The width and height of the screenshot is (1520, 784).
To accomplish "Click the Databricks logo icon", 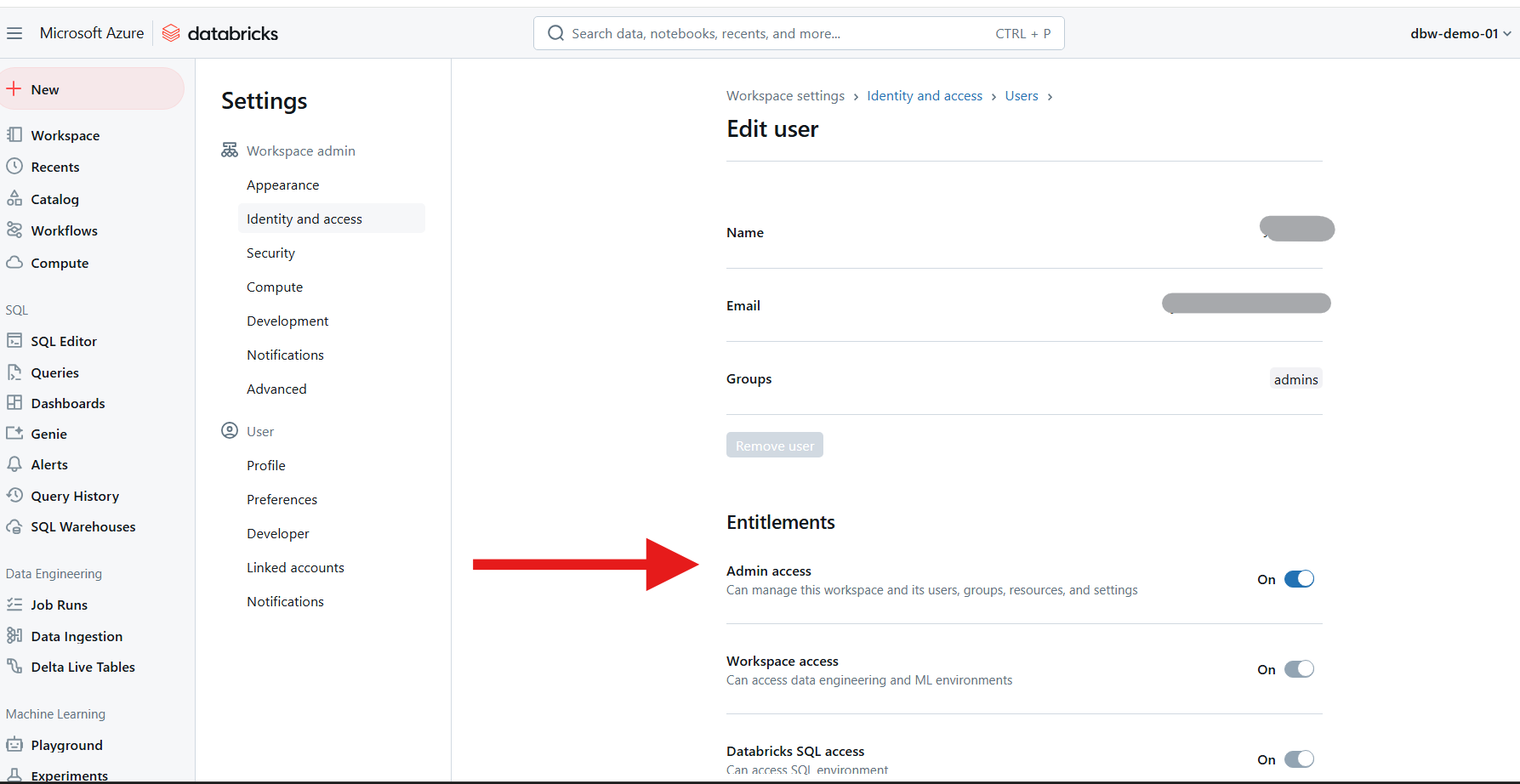I will click(x=171, y=33).
